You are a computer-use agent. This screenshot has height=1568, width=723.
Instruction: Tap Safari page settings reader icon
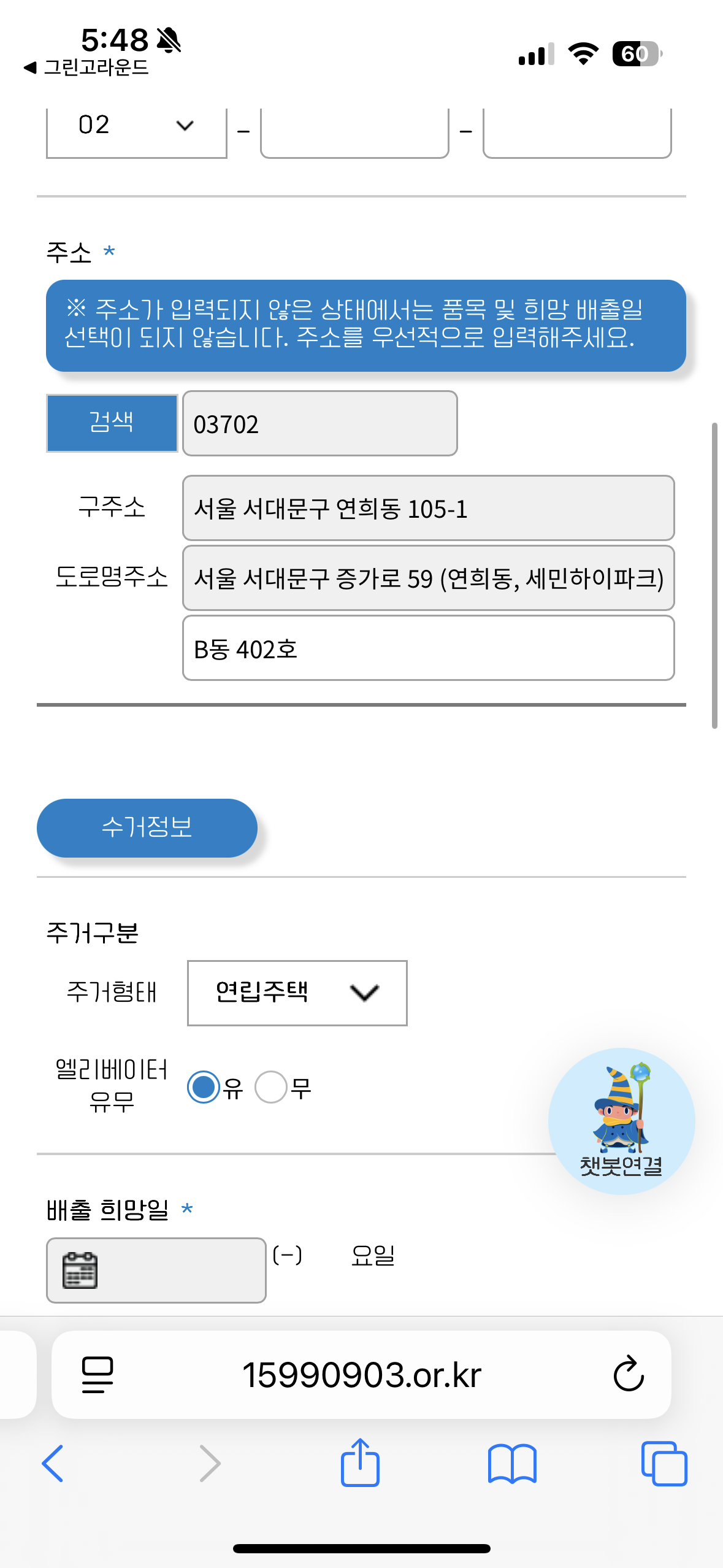click(98, 1374)
